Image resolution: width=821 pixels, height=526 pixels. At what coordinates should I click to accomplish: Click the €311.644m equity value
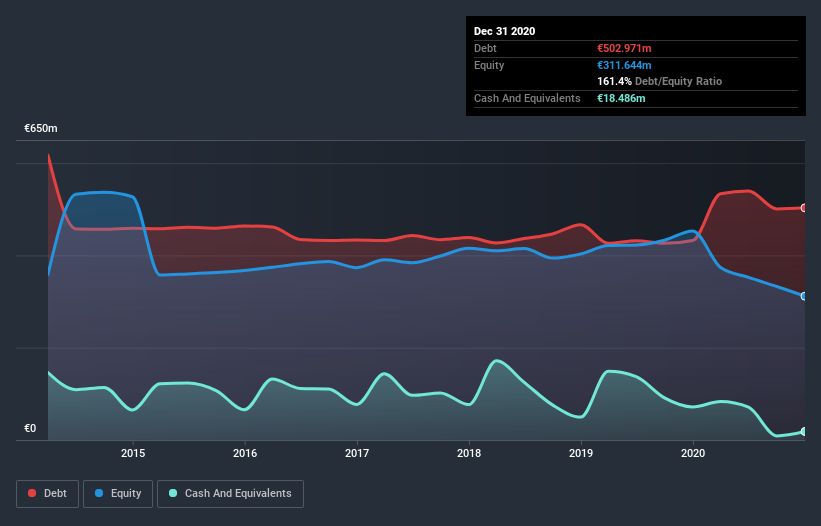point(624,65)
